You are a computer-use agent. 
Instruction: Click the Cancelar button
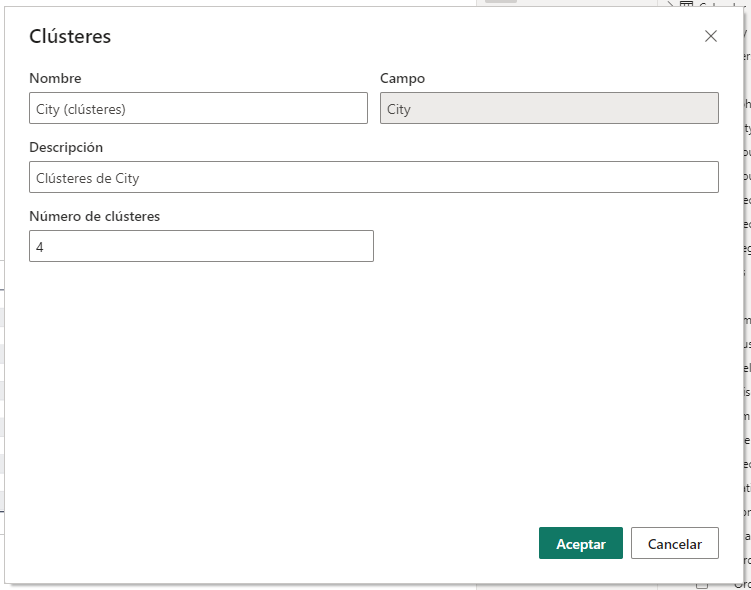(x=675, y=543)
